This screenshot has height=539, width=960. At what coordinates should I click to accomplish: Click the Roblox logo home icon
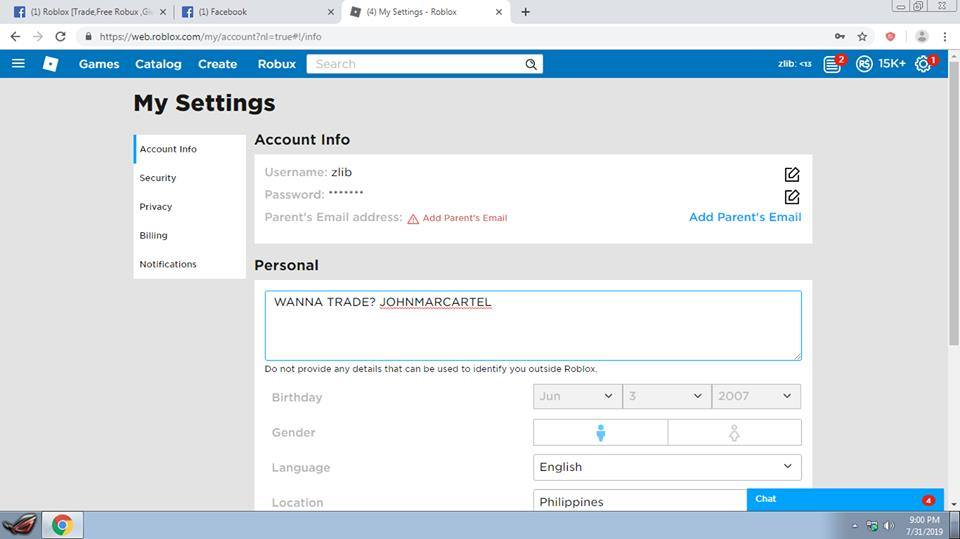tap(50, 64)
